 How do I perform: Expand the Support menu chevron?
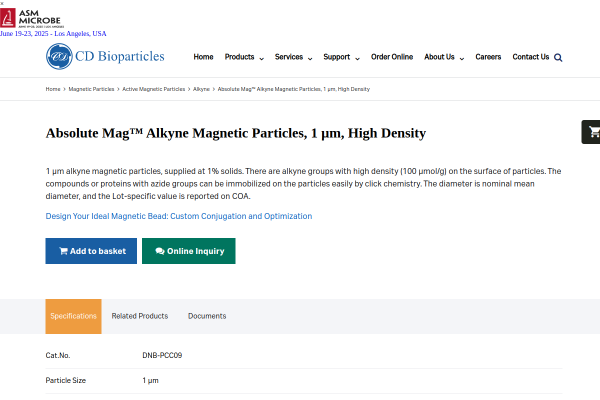pyautogui.click(x=357, y=59)
